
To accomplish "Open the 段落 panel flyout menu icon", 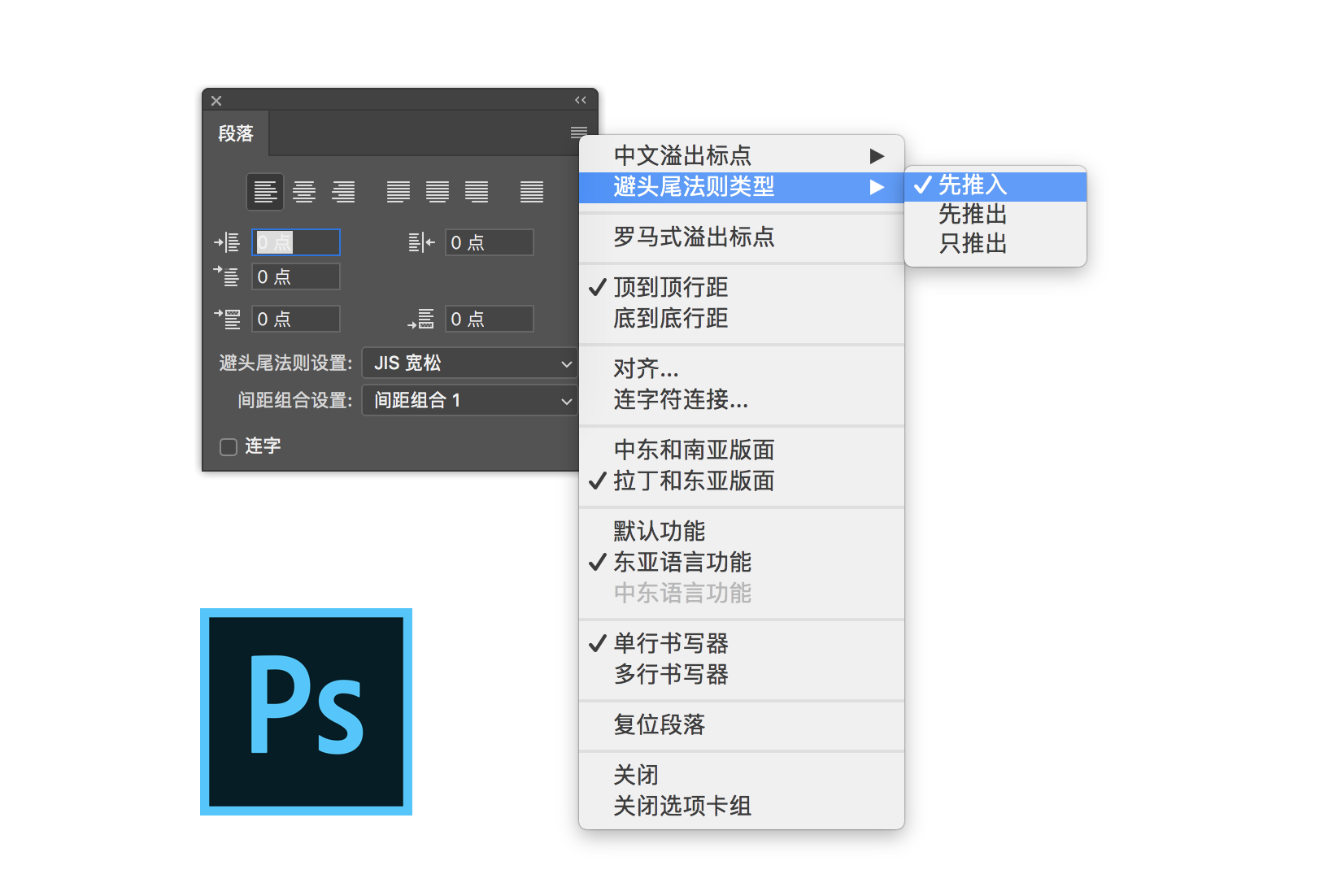I will [x=579, y=133].
